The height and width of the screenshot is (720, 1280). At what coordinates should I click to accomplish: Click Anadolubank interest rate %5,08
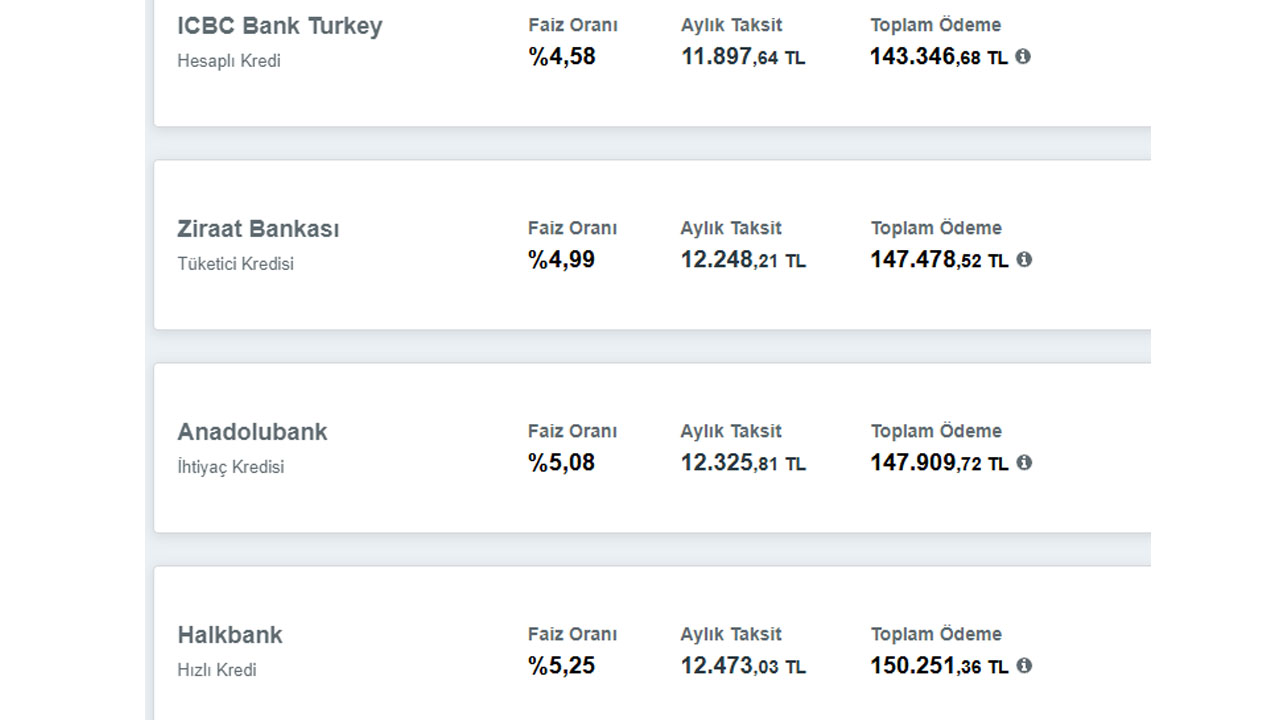(x=562, y=463)
